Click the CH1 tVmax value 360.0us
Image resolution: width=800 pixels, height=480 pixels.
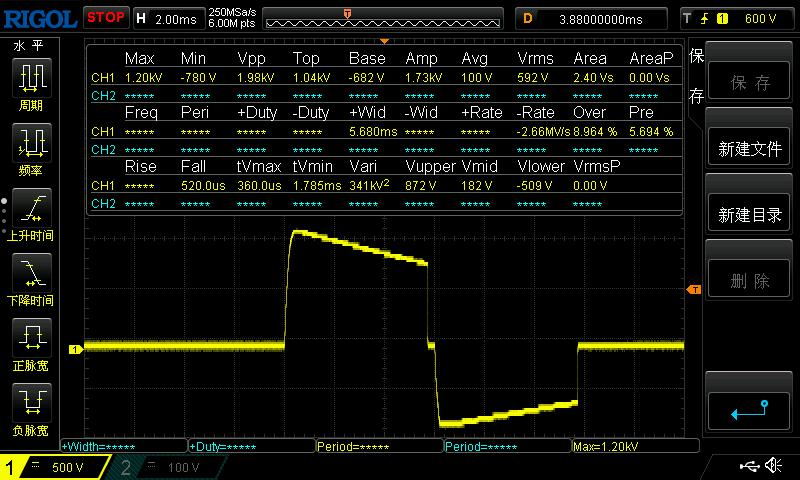pyautogui.click(x=259, y=186)
